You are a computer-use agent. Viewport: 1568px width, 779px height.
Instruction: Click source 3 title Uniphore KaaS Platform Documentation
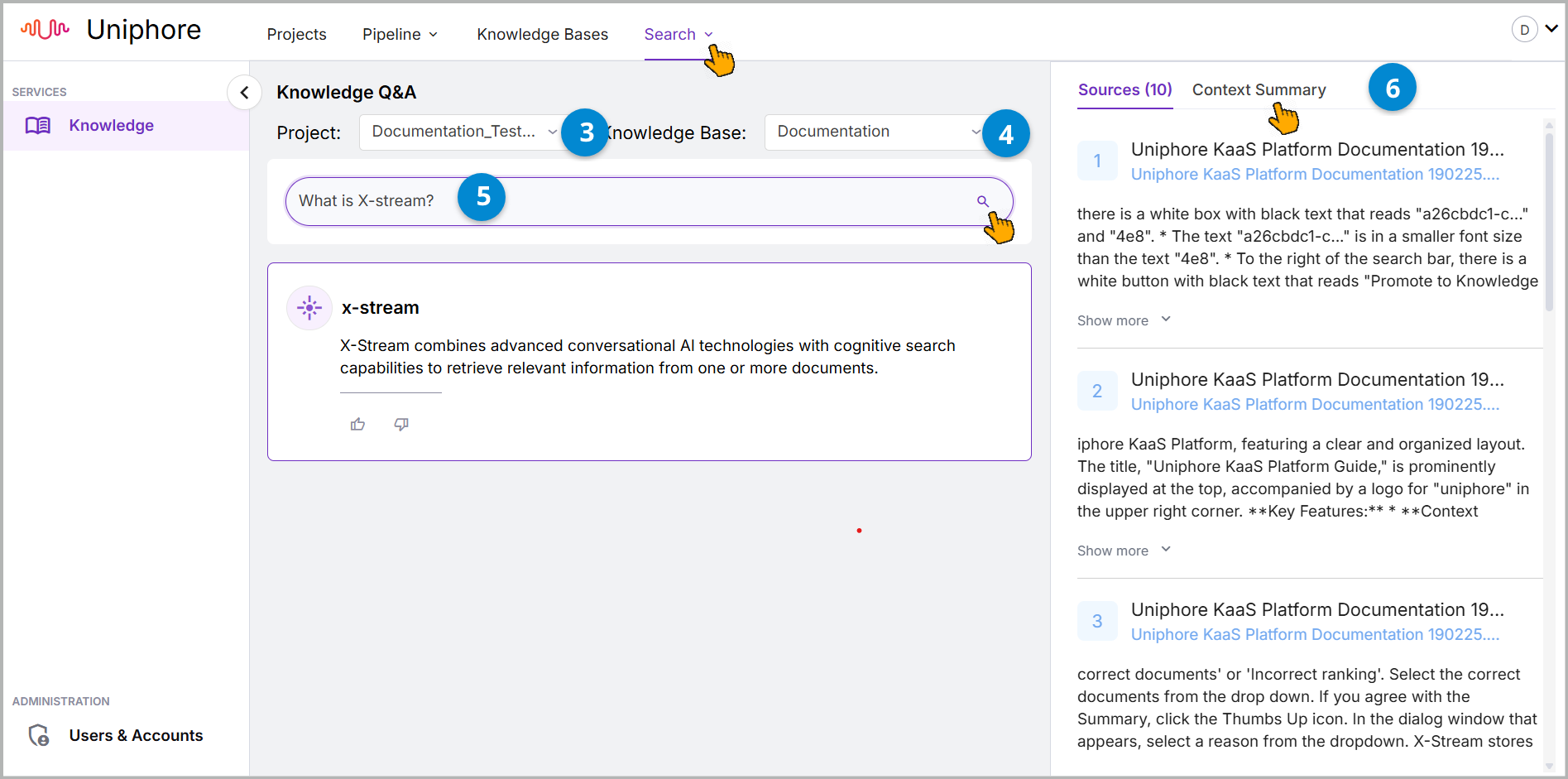pyautogui.click(x=1317, y=610)
